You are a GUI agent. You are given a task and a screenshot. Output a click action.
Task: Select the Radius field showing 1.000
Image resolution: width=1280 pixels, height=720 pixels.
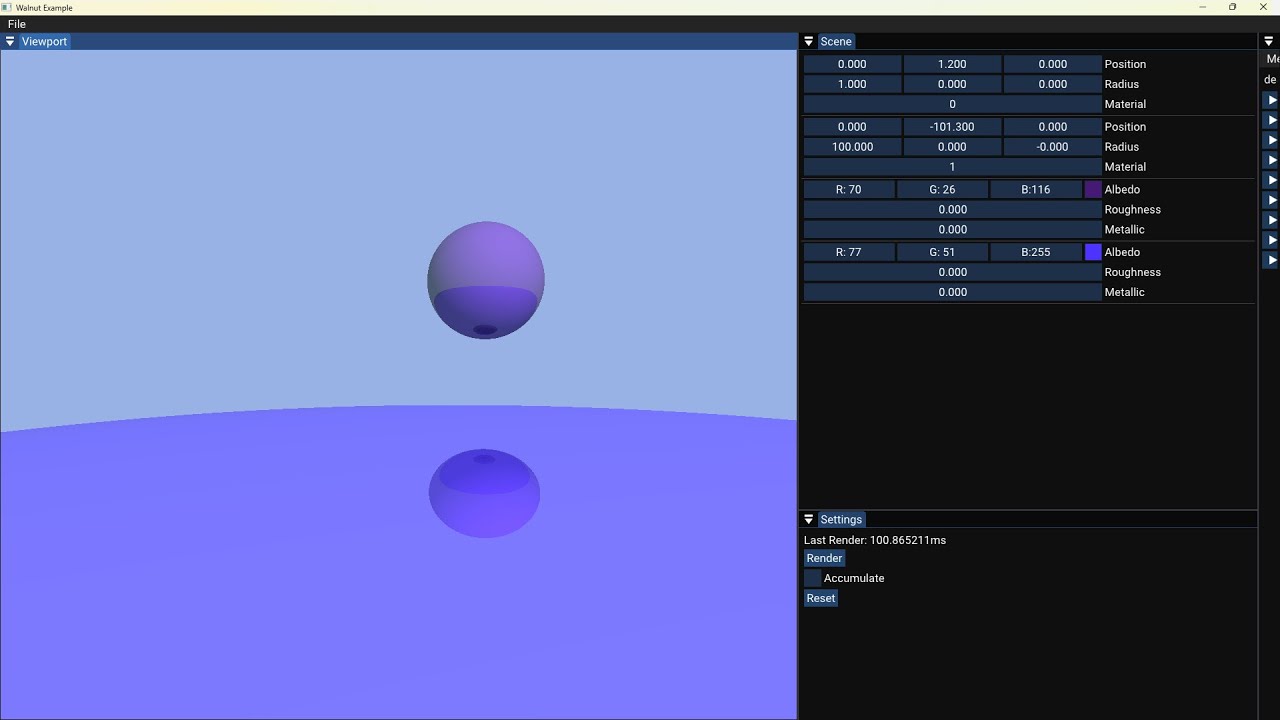[852, 84]
